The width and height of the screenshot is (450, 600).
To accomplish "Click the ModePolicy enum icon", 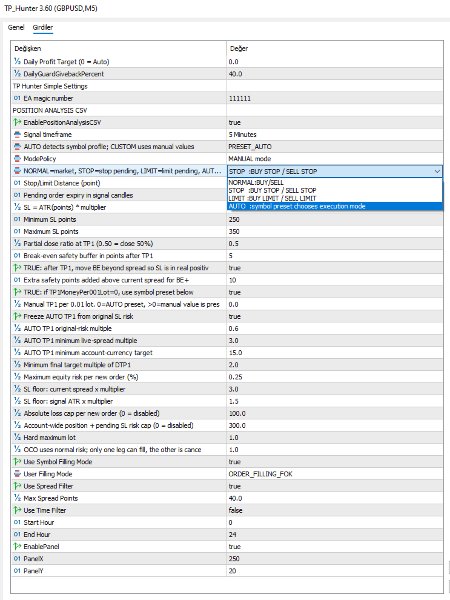I will click(x=17, y=159).
